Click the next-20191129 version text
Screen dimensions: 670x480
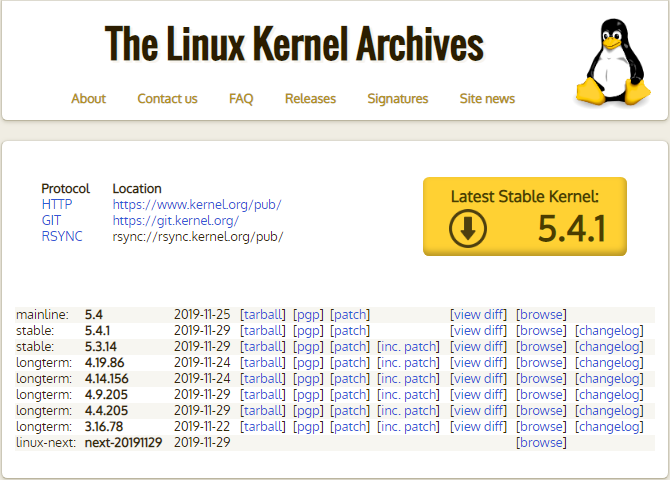coord(123,442)
